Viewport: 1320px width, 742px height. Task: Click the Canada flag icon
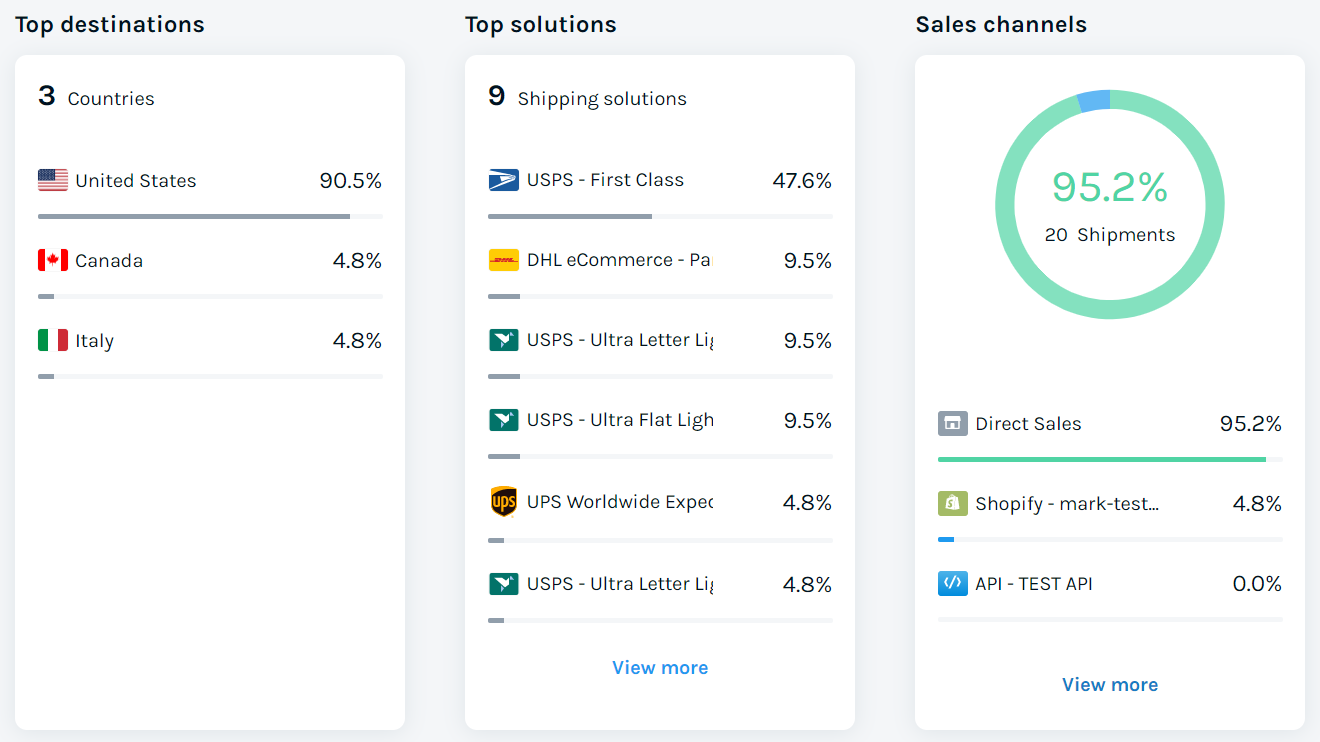(x=52, y=261)
